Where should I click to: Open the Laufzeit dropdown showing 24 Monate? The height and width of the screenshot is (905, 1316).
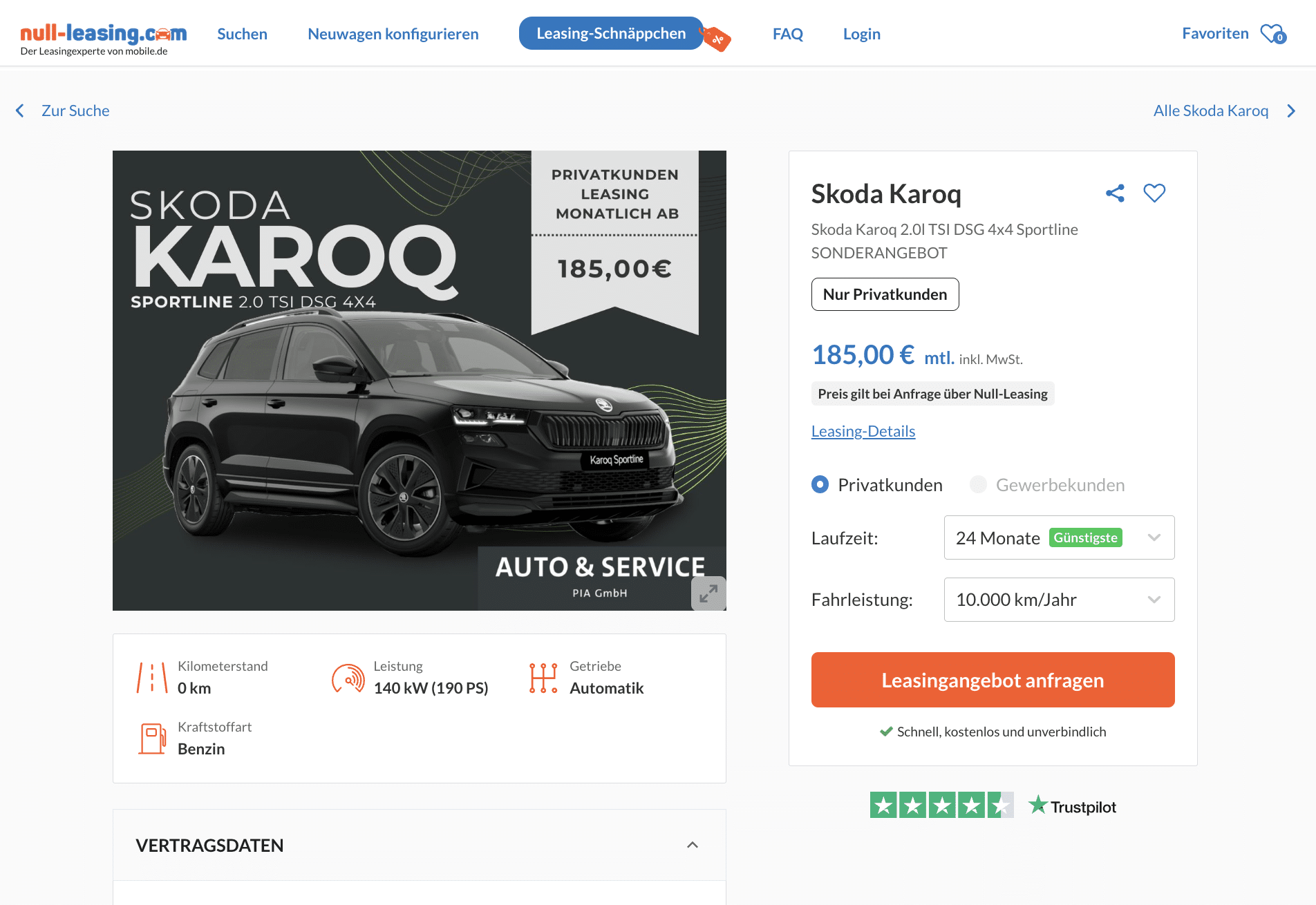click(x=1059, y=537)
